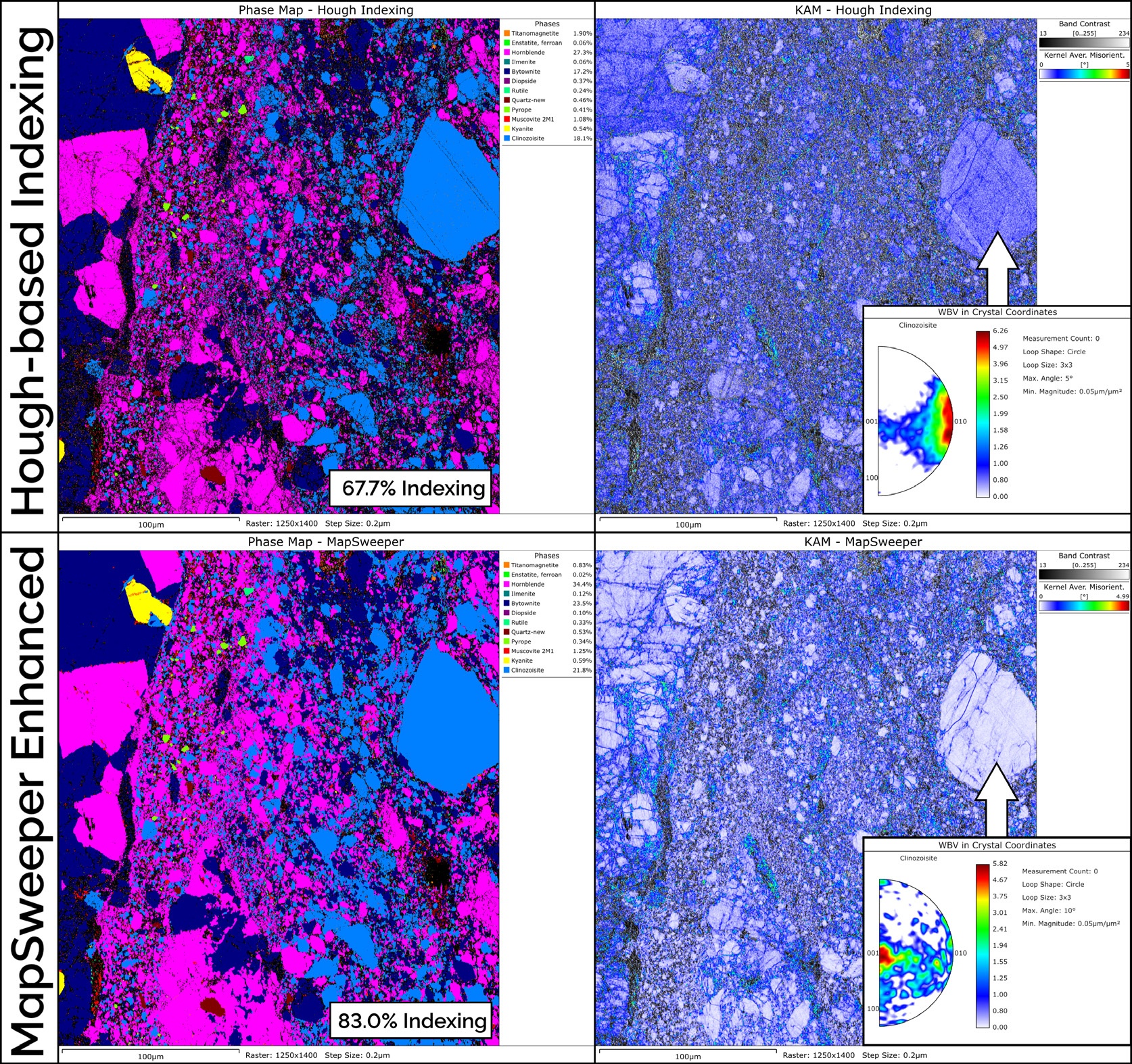Click the 010 axis label on Hough pole figure

(960, 421)
